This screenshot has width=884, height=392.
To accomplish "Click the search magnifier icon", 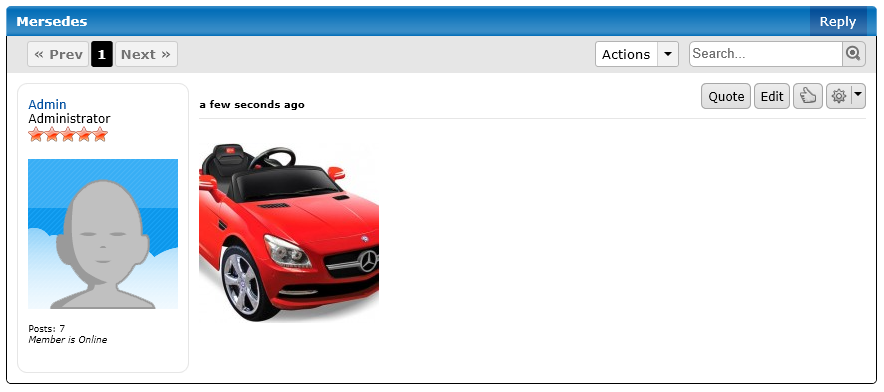I will click(x=854, y=54).
